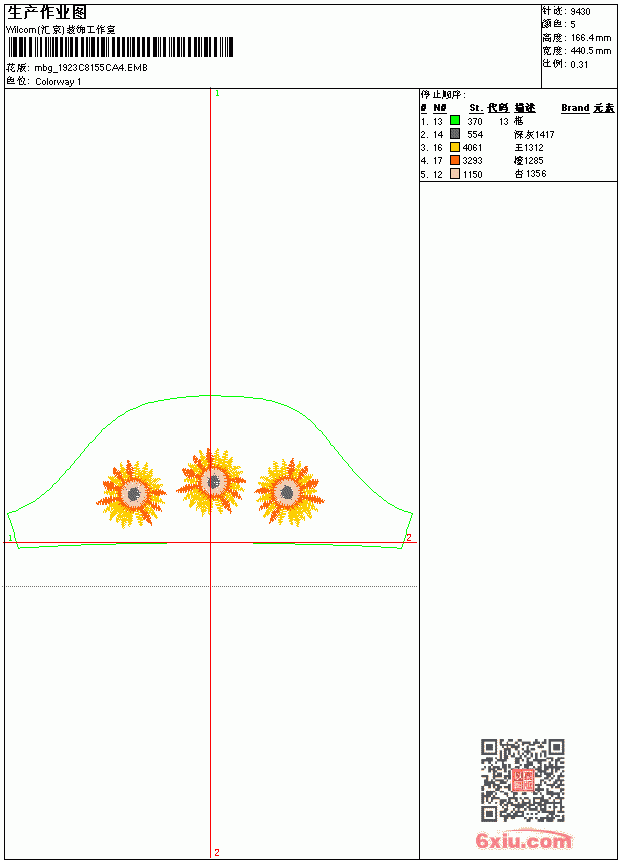Click the Brand column header
The image size is (620, 860).
(575, 108)
